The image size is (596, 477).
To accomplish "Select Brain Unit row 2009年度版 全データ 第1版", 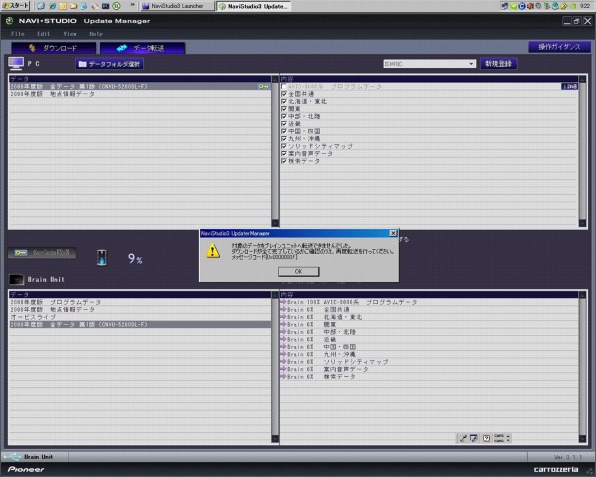I will coord(140,325).
